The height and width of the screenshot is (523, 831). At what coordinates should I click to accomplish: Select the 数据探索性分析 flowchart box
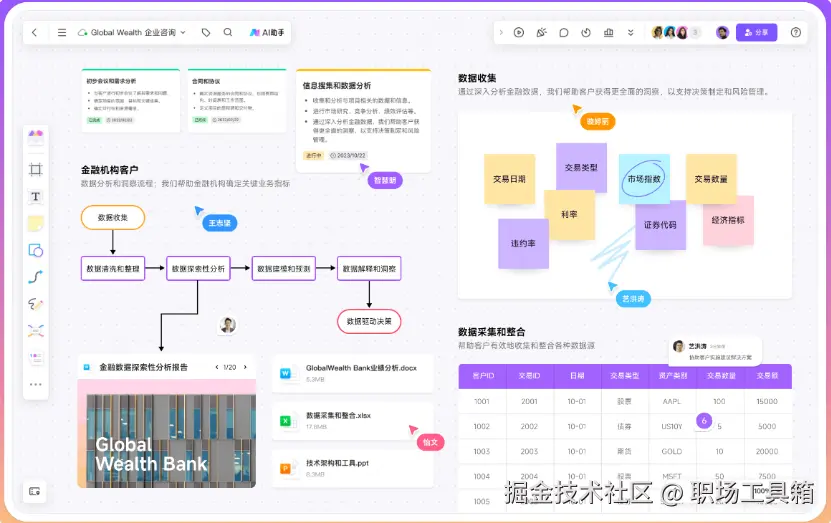pyautogui.click(x=198, y=269)
